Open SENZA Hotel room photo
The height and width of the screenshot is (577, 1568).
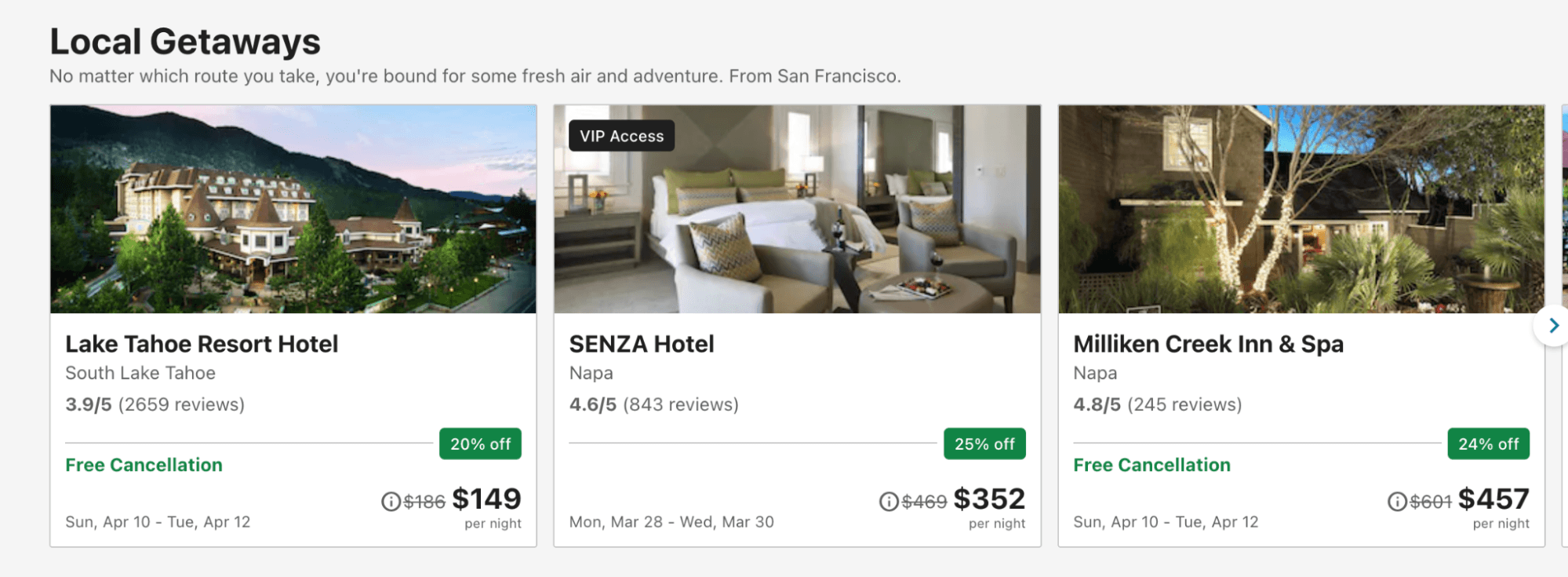tap(797, 210)
